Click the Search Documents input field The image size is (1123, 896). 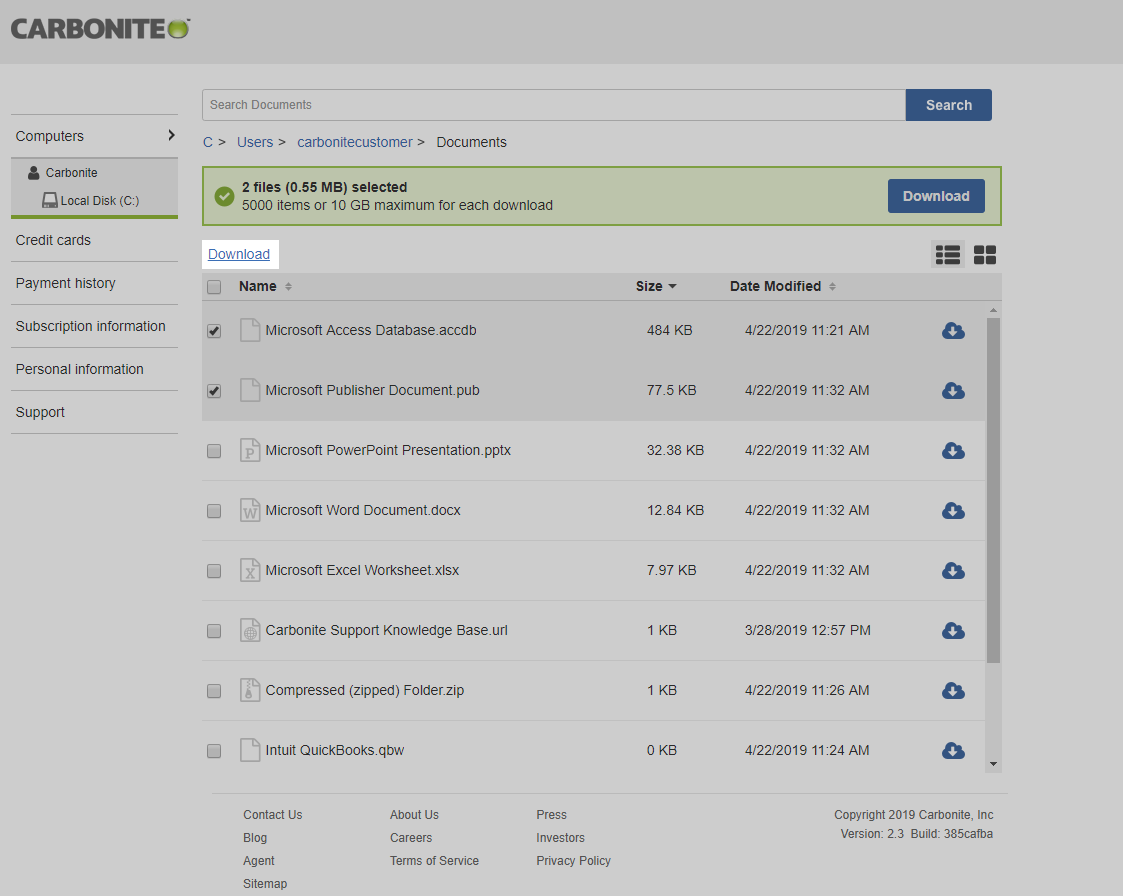[550, 104]
